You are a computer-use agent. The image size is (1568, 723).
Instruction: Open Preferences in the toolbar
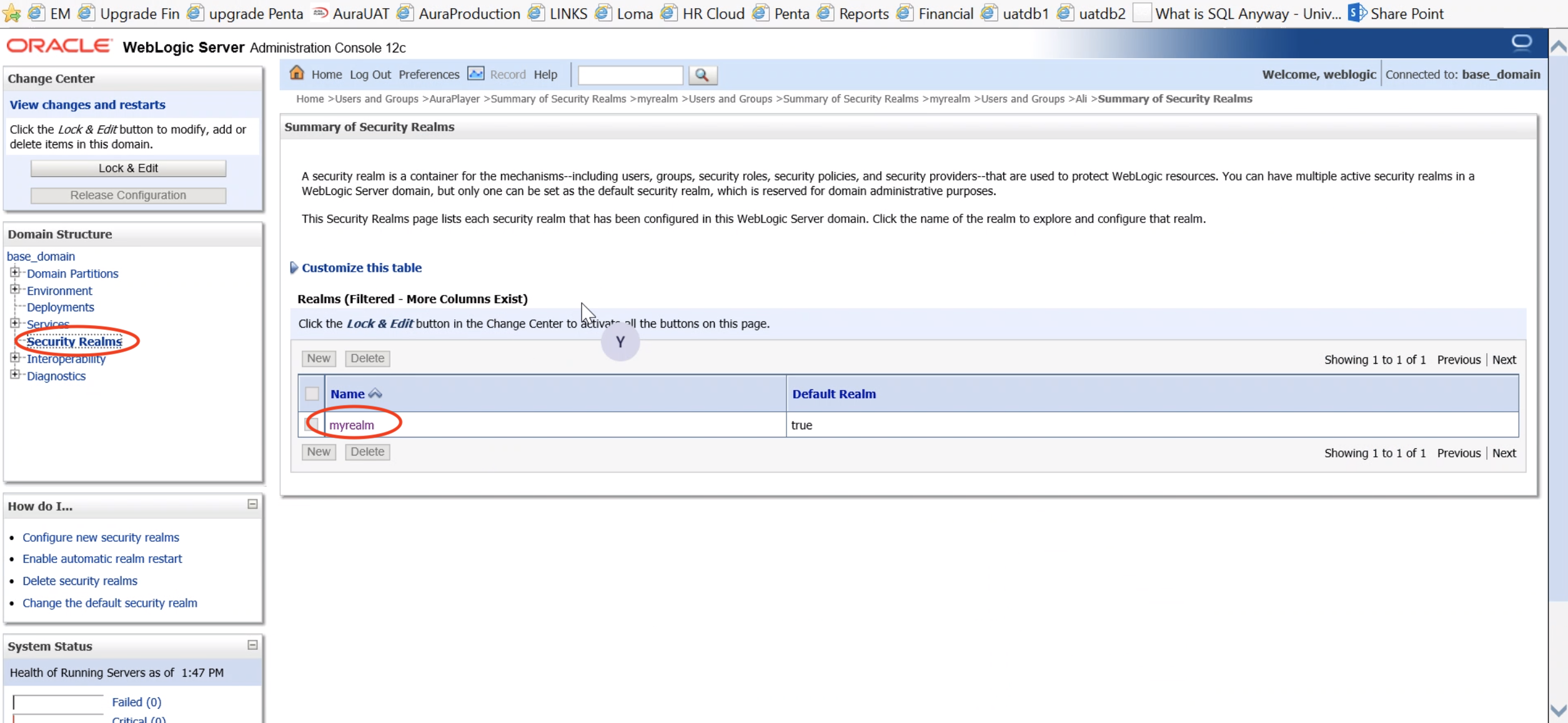(x=429, y=74)
